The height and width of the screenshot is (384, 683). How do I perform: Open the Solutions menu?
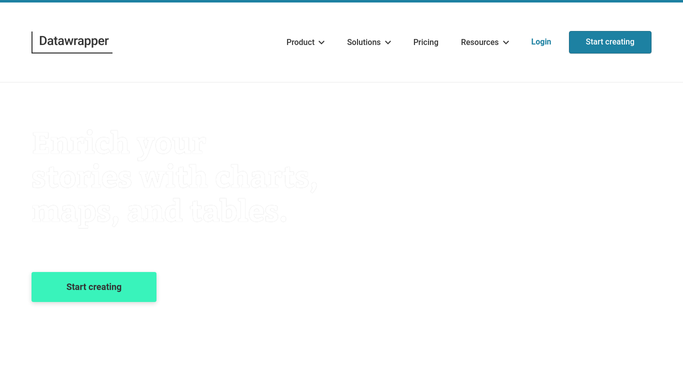pyautogui.click(x=369, y=42)
